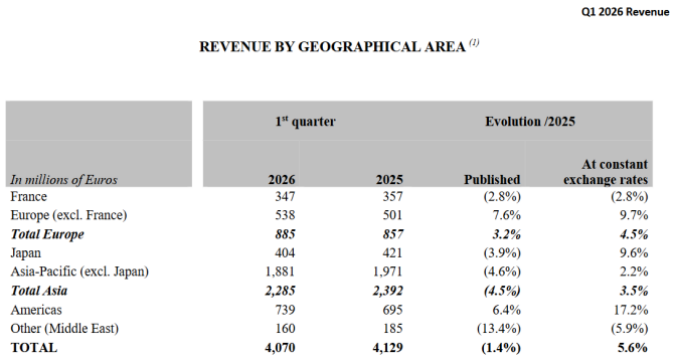Click the '4.5%' Total Europe cell
Image resolution: width=674 pixels, height=362 pixels.
pyautogui.click(x=634, y=234)
